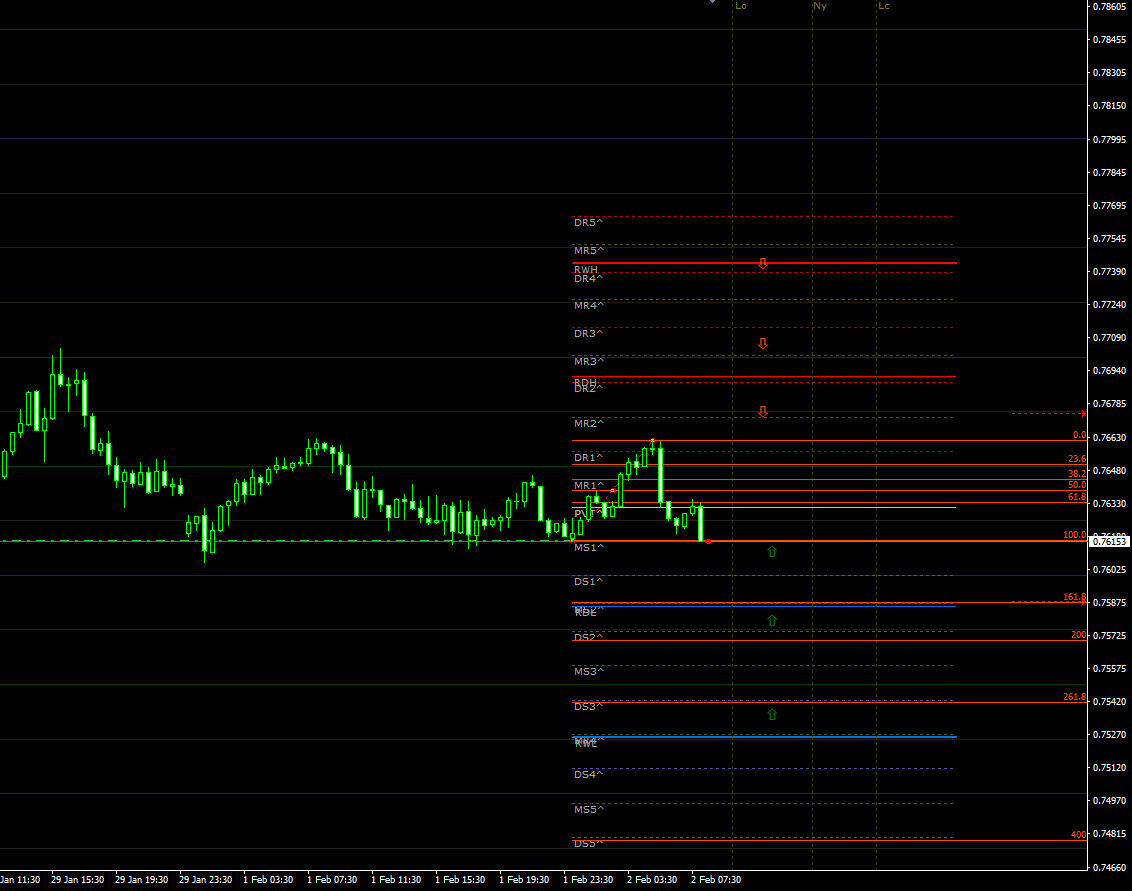Click the green up arrow near the RDL line
The width and height of the screenshot is (1132, 891).
[772, 621]
